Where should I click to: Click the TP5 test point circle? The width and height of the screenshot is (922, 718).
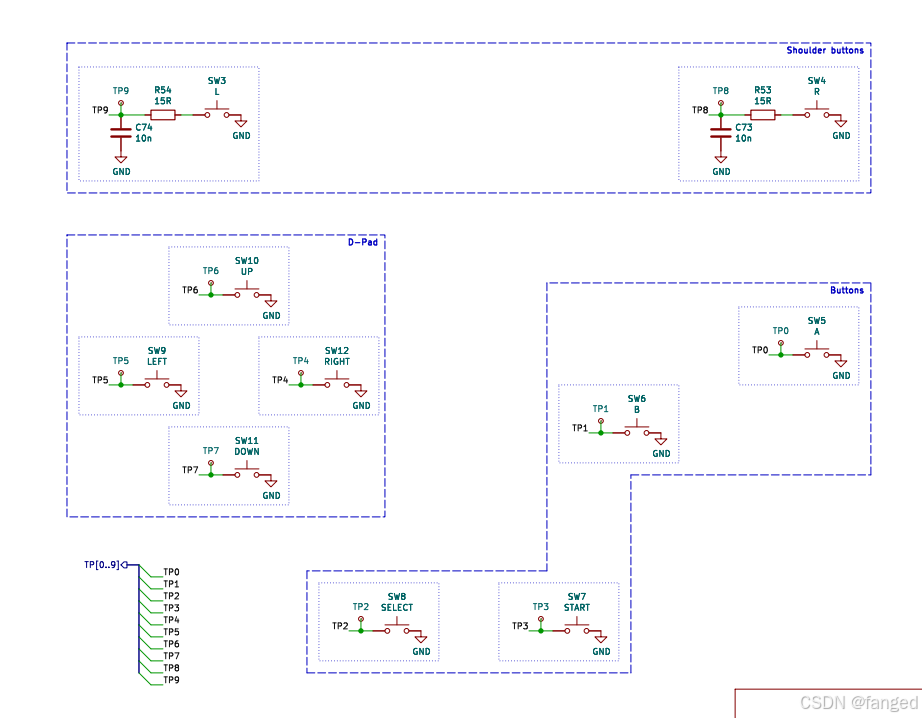pyautogui.click(x=121, y=373)
